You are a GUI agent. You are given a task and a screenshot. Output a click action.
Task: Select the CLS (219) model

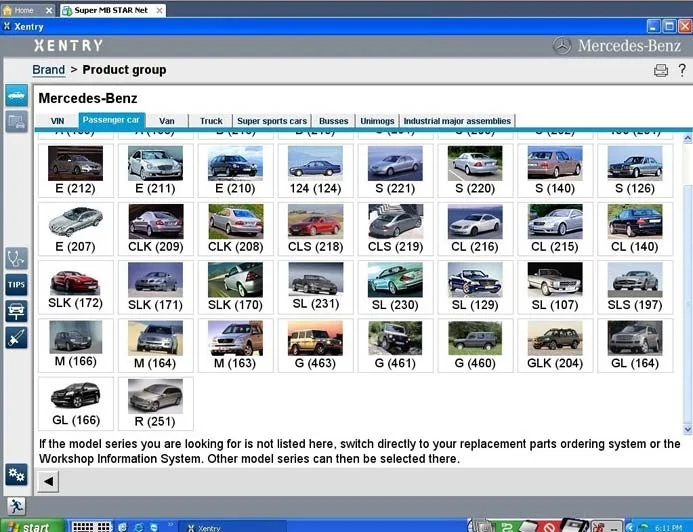(x=396, y=229)
